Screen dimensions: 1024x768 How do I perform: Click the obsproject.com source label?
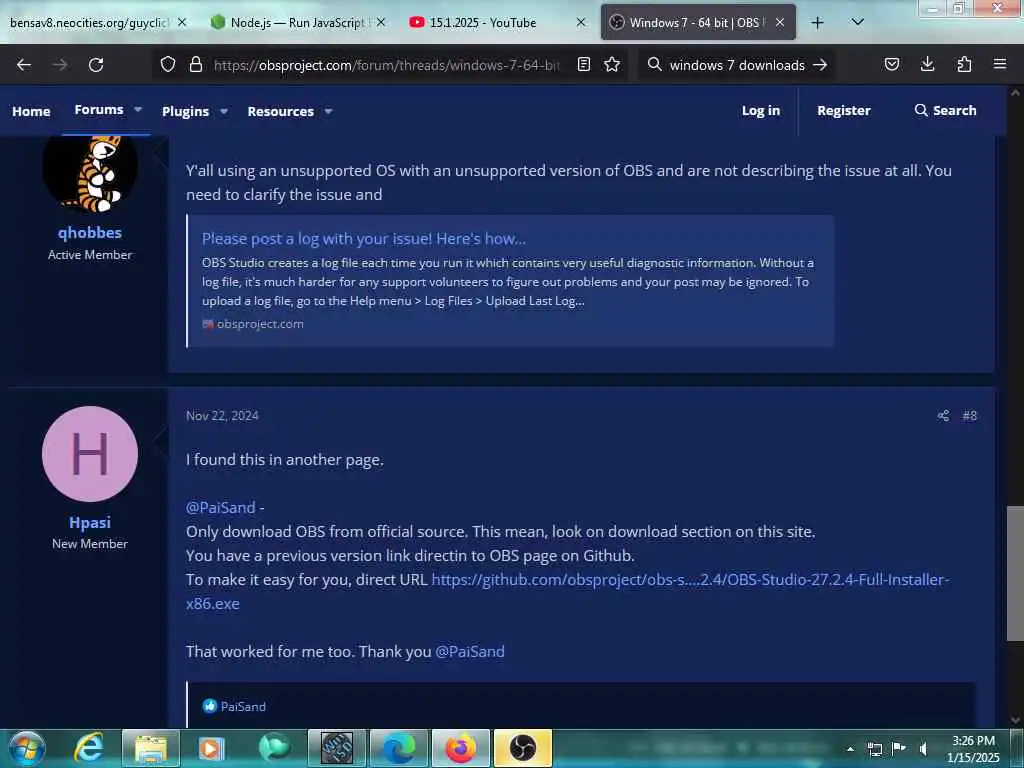(259, 324)
